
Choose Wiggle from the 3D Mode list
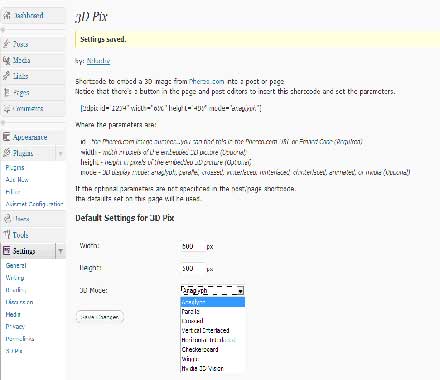[x=213, y=359]
